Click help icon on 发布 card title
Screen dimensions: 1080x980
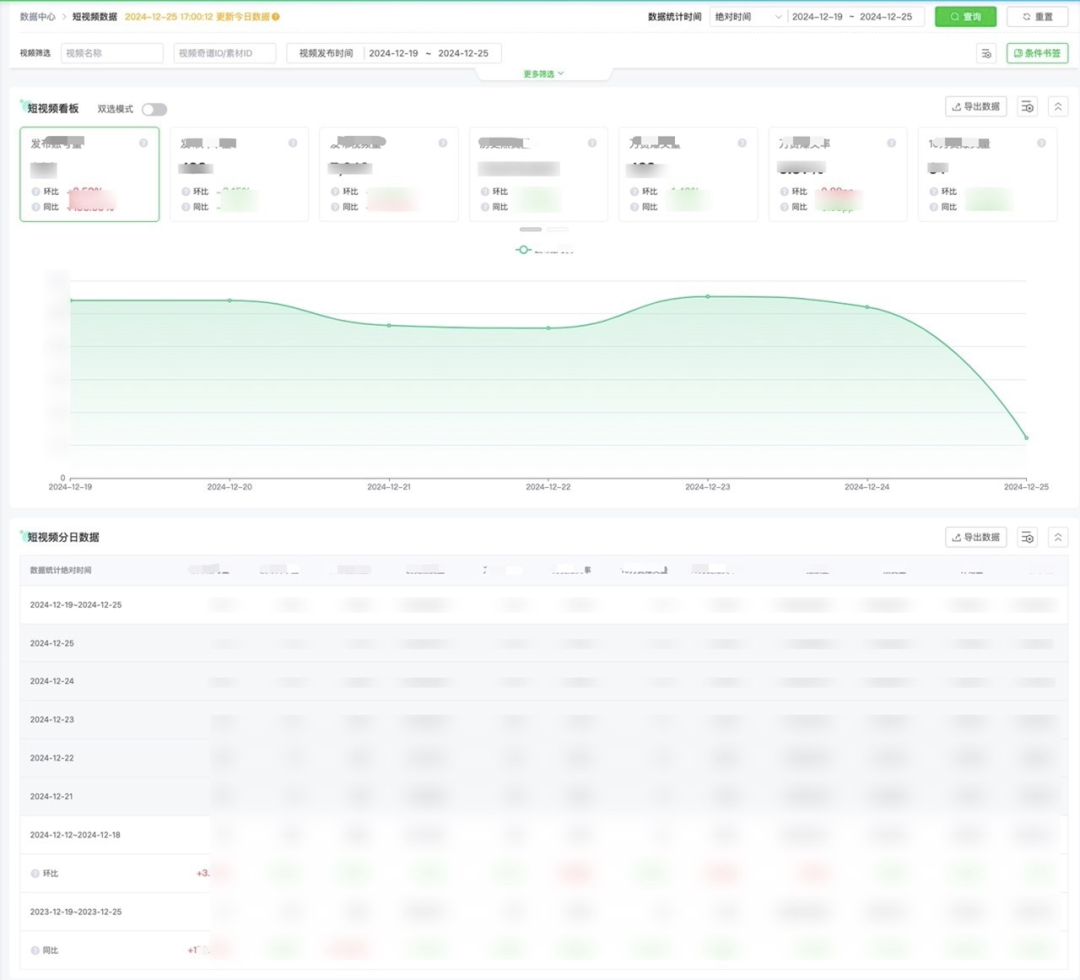(x=143, y=143)
